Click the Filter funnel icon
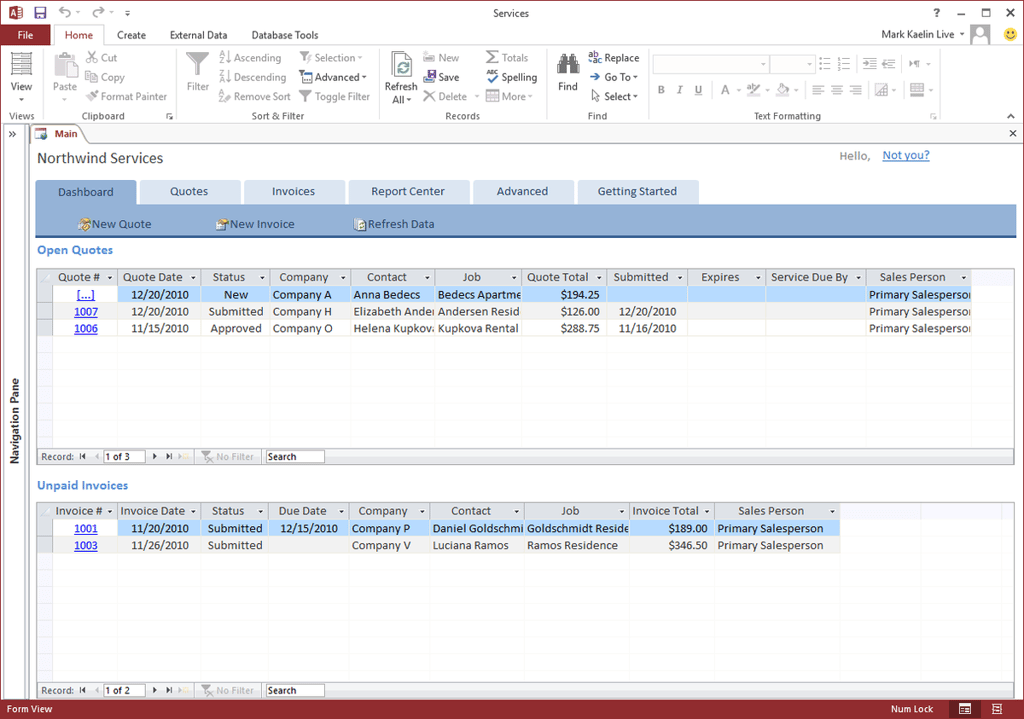The image size is (1024, 719). click(197, 72)
